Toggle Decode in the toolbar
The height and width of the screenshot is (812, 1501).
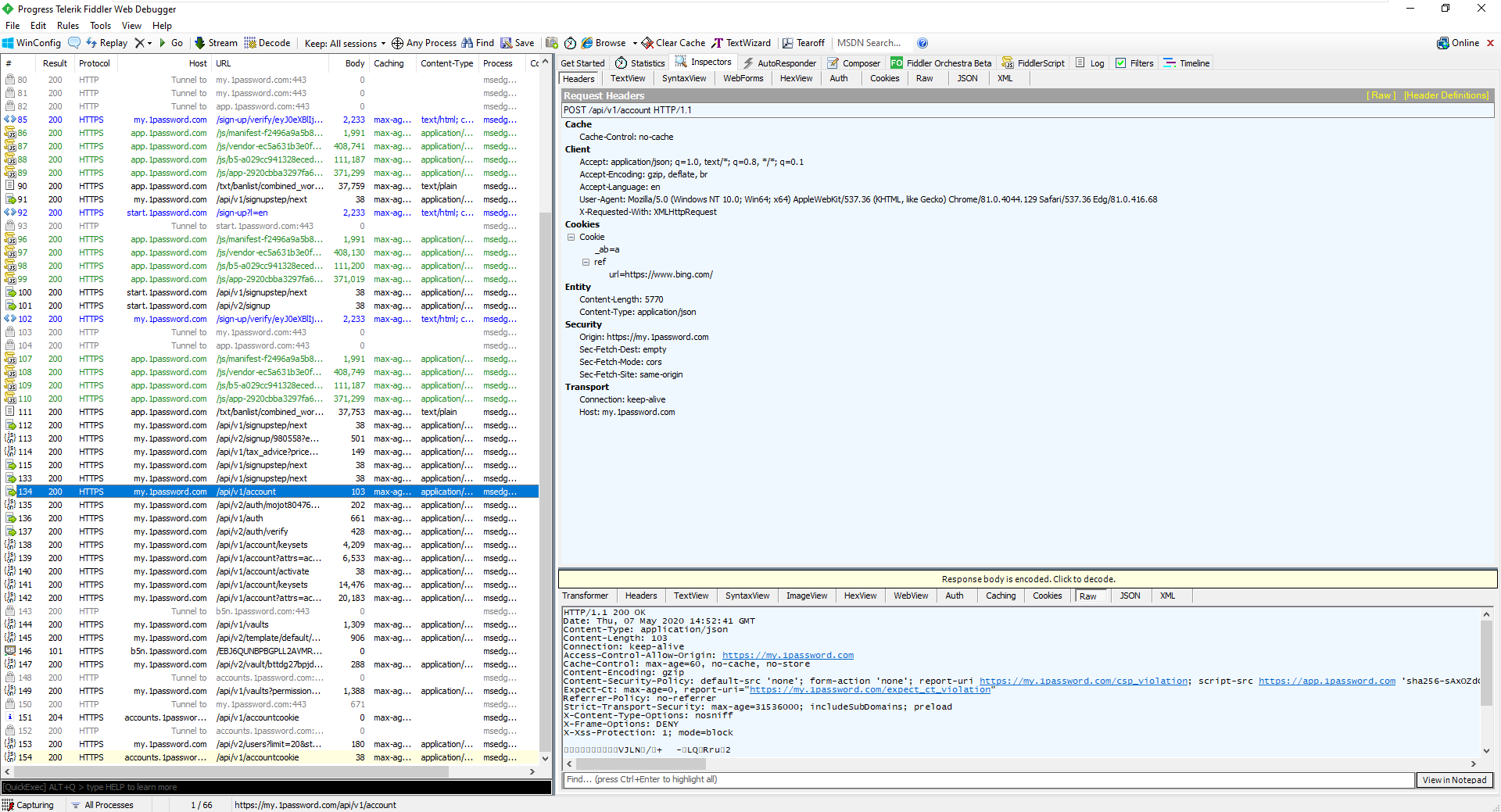[x=267, y=43]
